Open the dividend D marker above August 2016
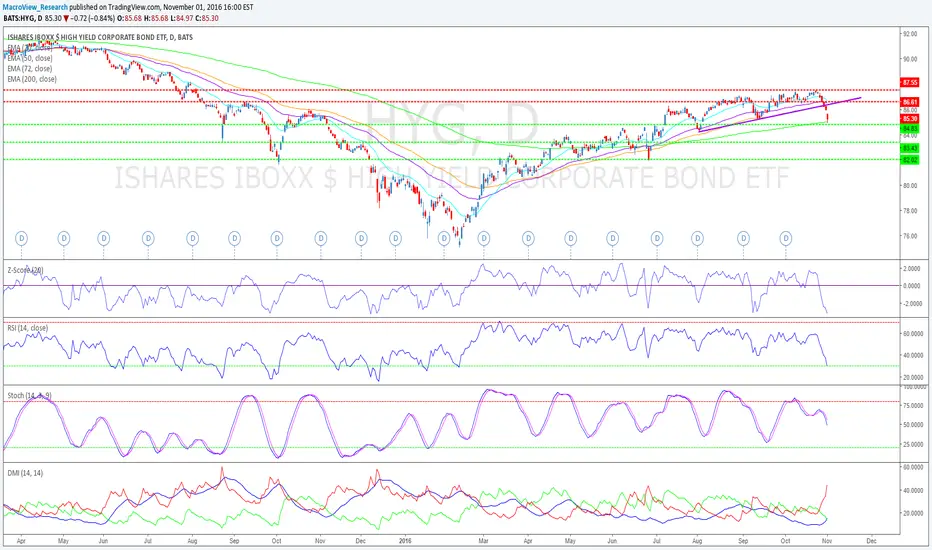 pos(697,238)
